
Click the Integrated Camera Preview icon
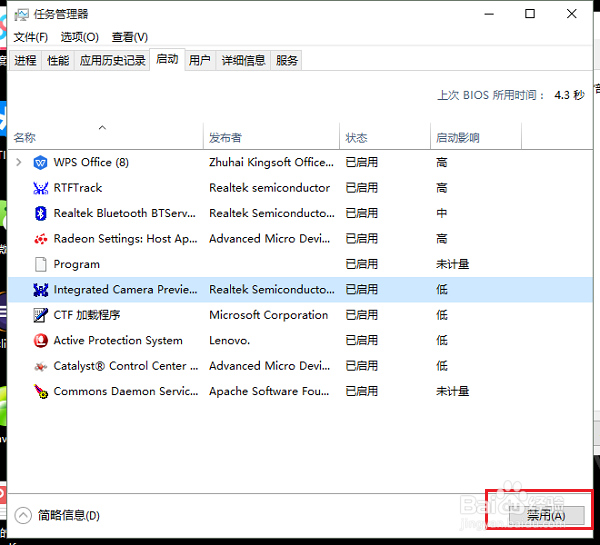click(x=40, y=290)
